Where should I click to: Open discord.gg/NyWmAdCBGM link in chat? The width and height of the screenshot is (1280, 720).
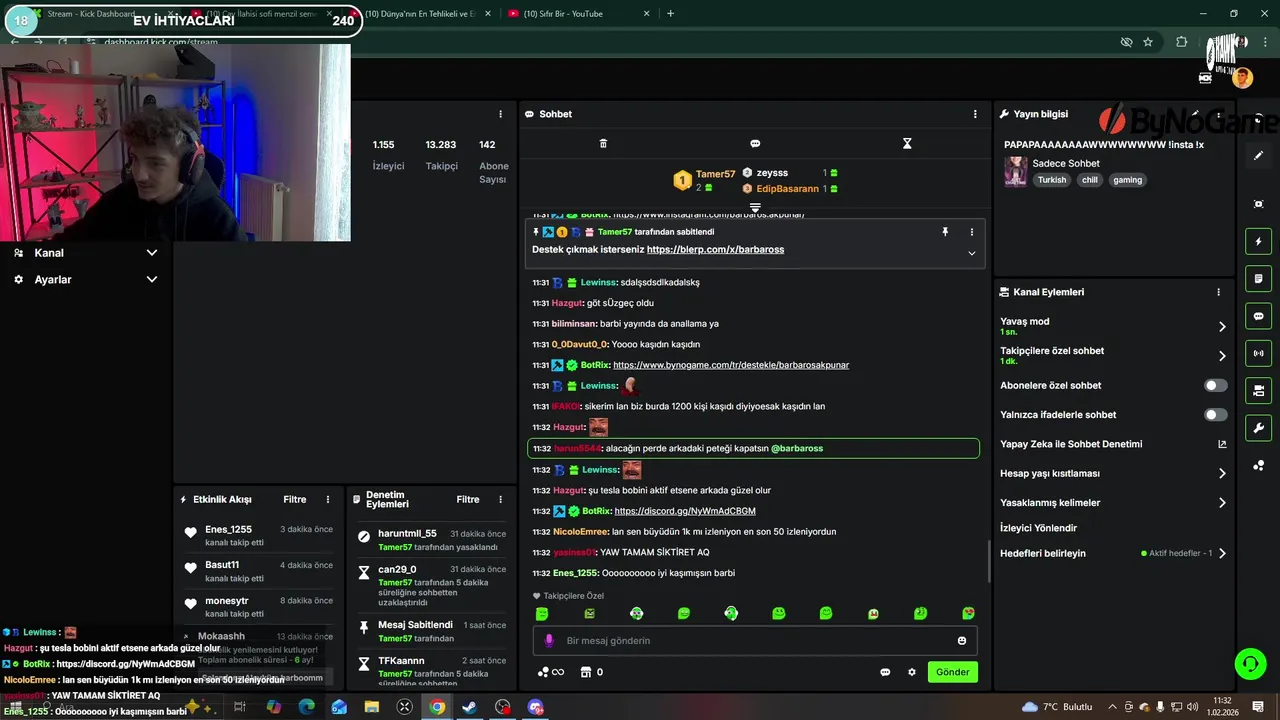[x=685, y=511]
